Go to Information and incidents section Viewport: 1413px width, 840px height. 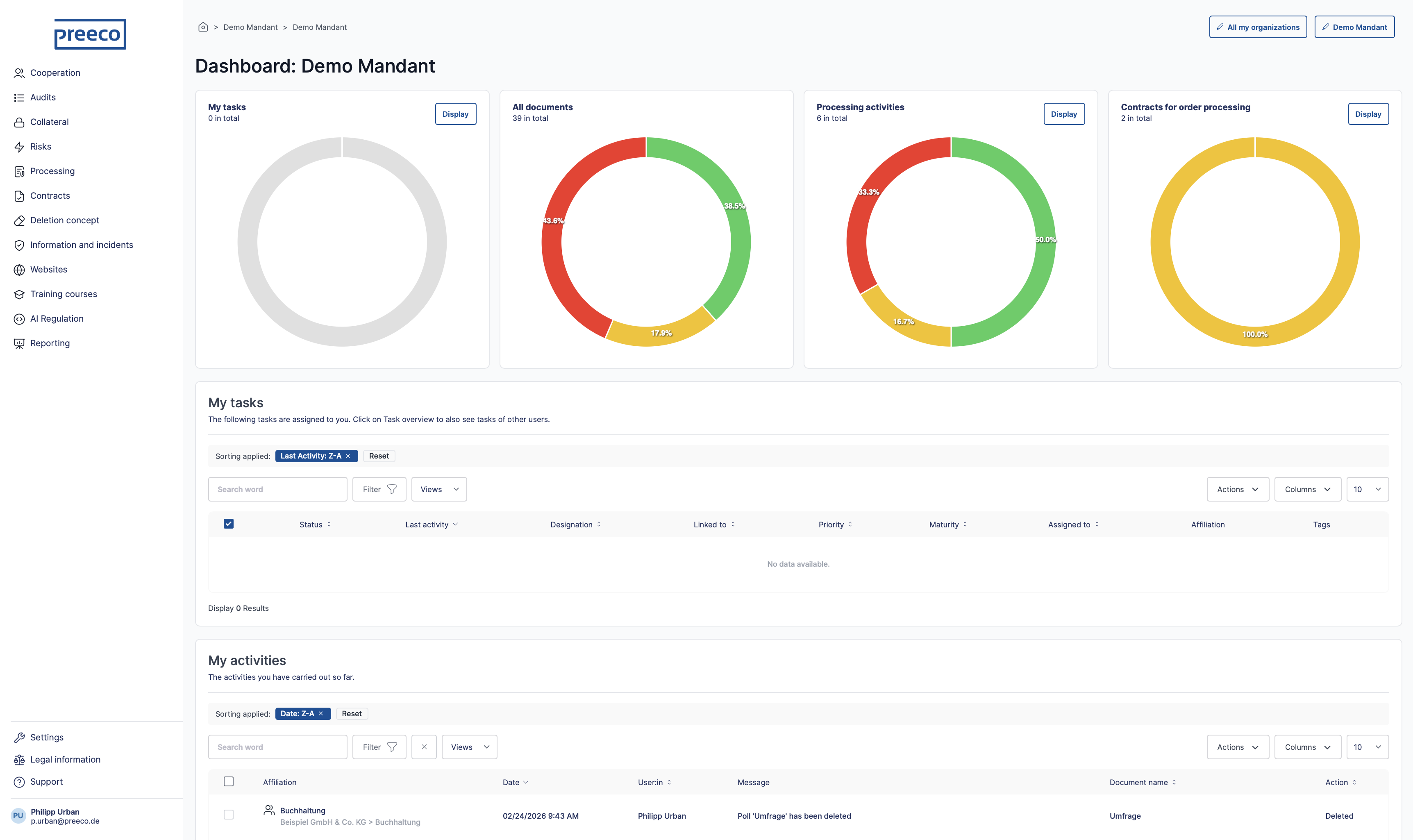(82, 245)
